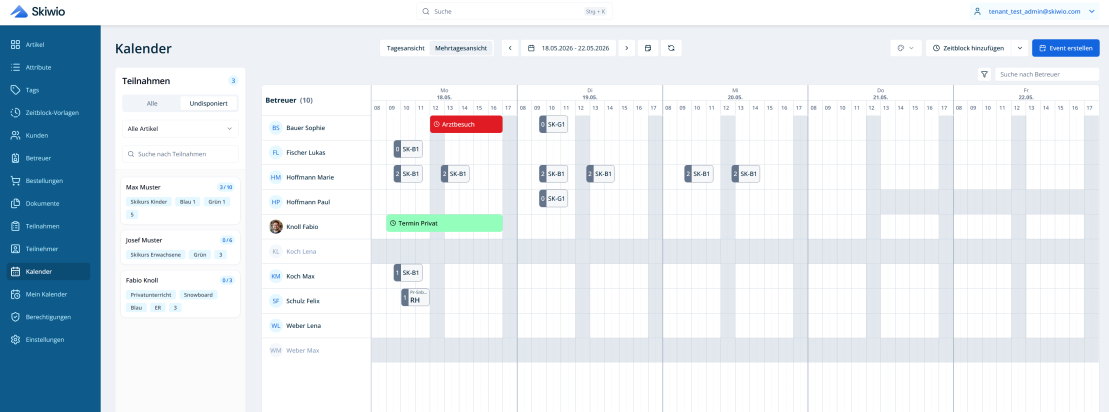Click the 3/10 count on Max Muster
The height and width of the screenshot is (412, 1109).
(226, 187)
